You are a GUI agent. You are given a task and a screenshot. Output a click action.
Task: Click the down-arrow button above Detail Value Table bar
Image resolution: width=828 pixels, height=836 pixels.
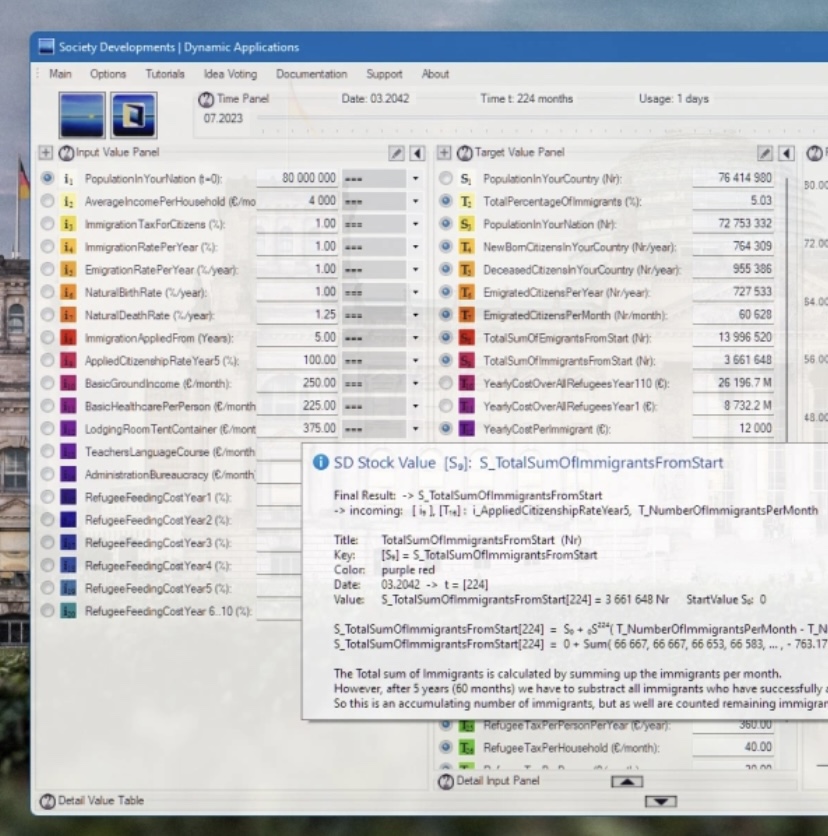coord(661,801)
